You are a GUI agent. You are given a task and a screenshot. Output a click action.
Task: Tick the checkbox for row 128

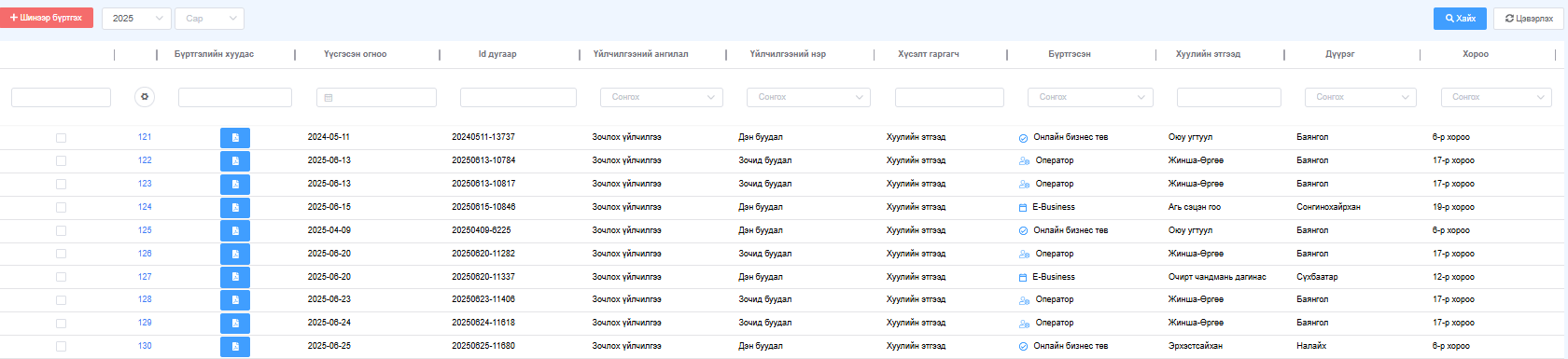[x=61, y=300]
